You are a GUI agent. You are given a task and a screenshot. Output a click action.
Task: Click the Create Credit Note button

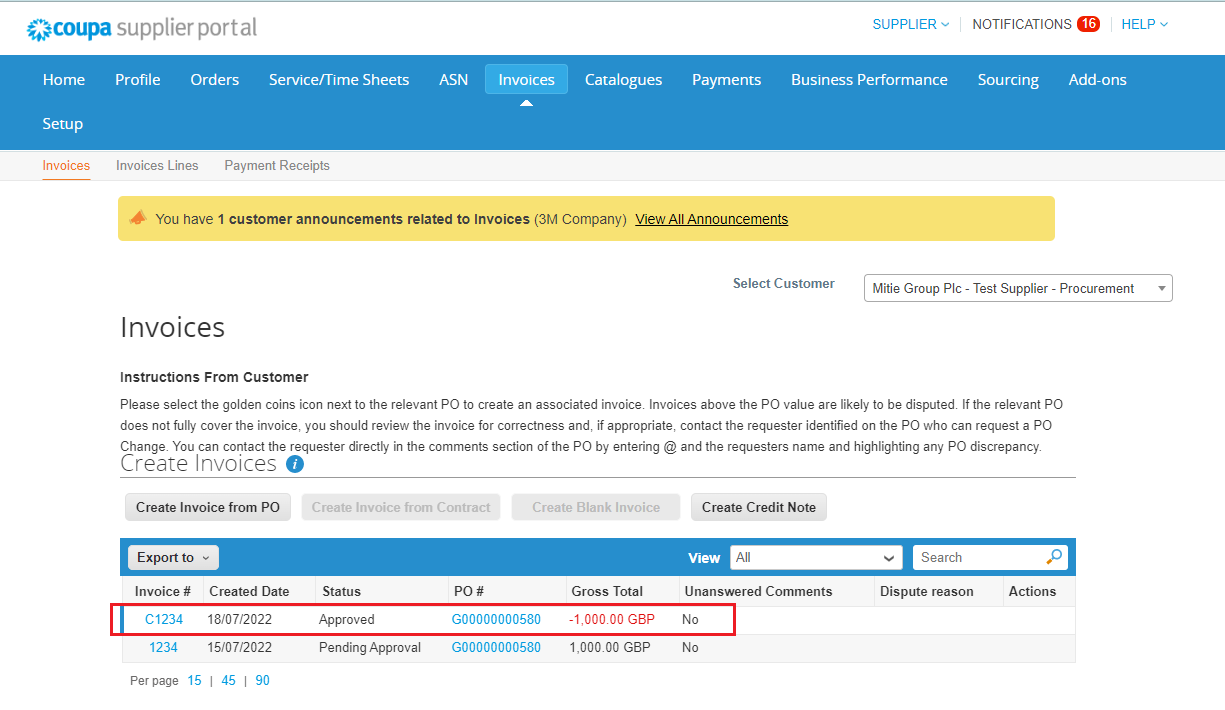click(759, 507)
